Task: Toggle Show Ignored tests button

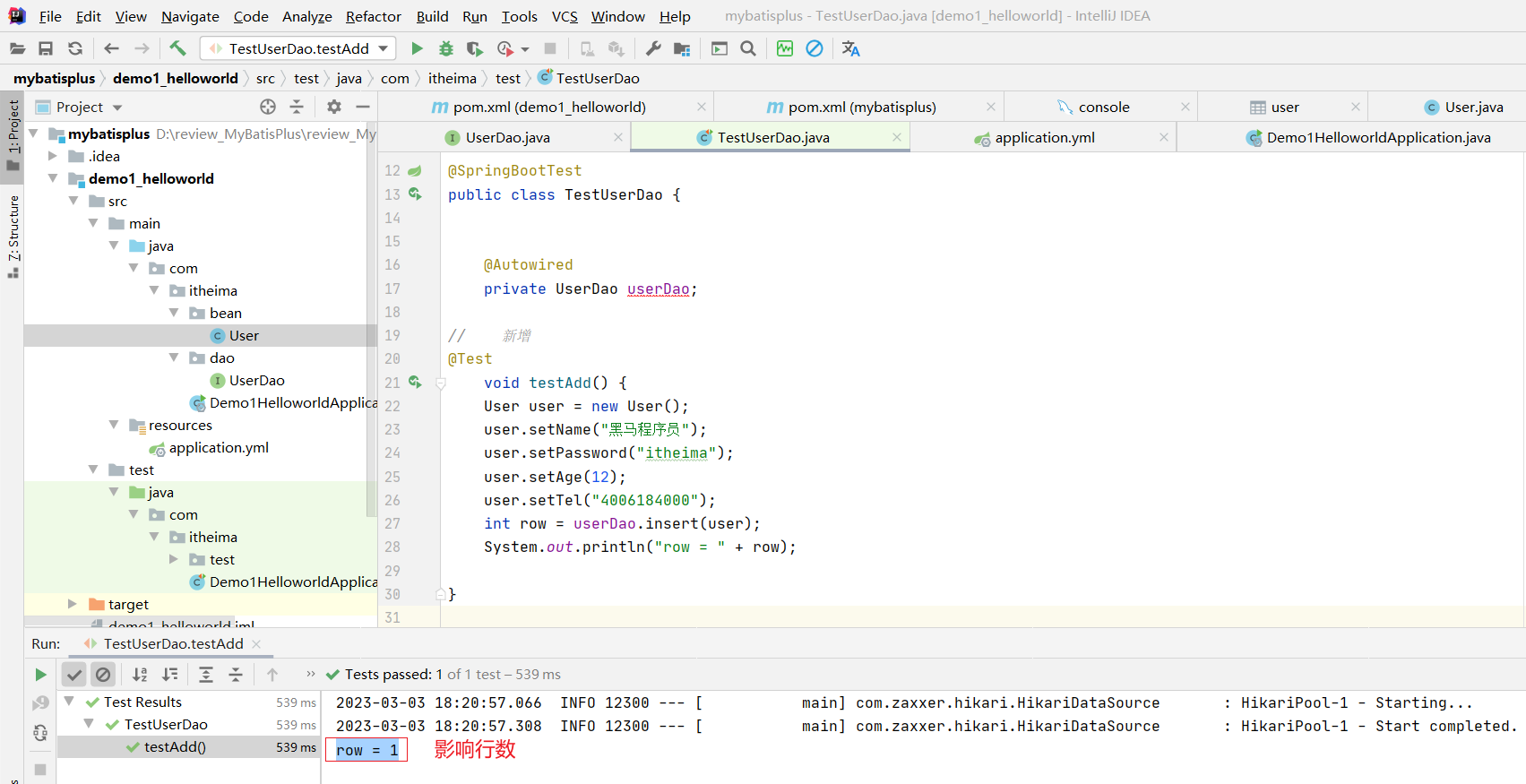Action: click(104, 675)
